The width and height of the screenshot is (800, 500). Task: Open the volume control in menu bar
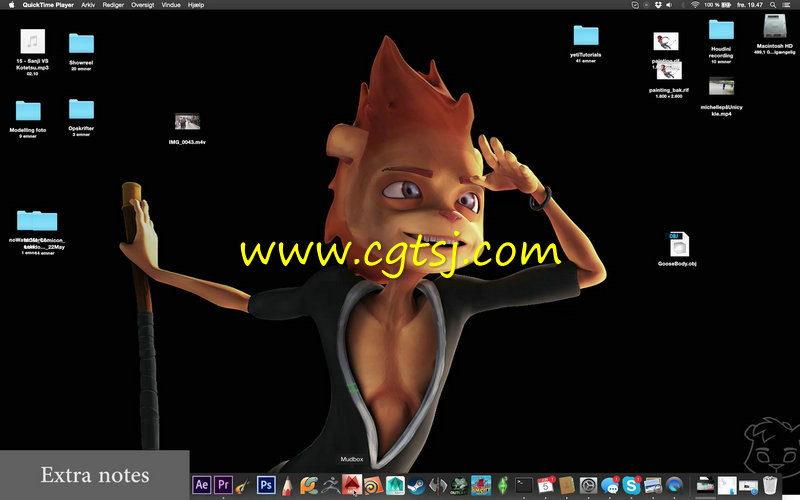pos(669,5)
